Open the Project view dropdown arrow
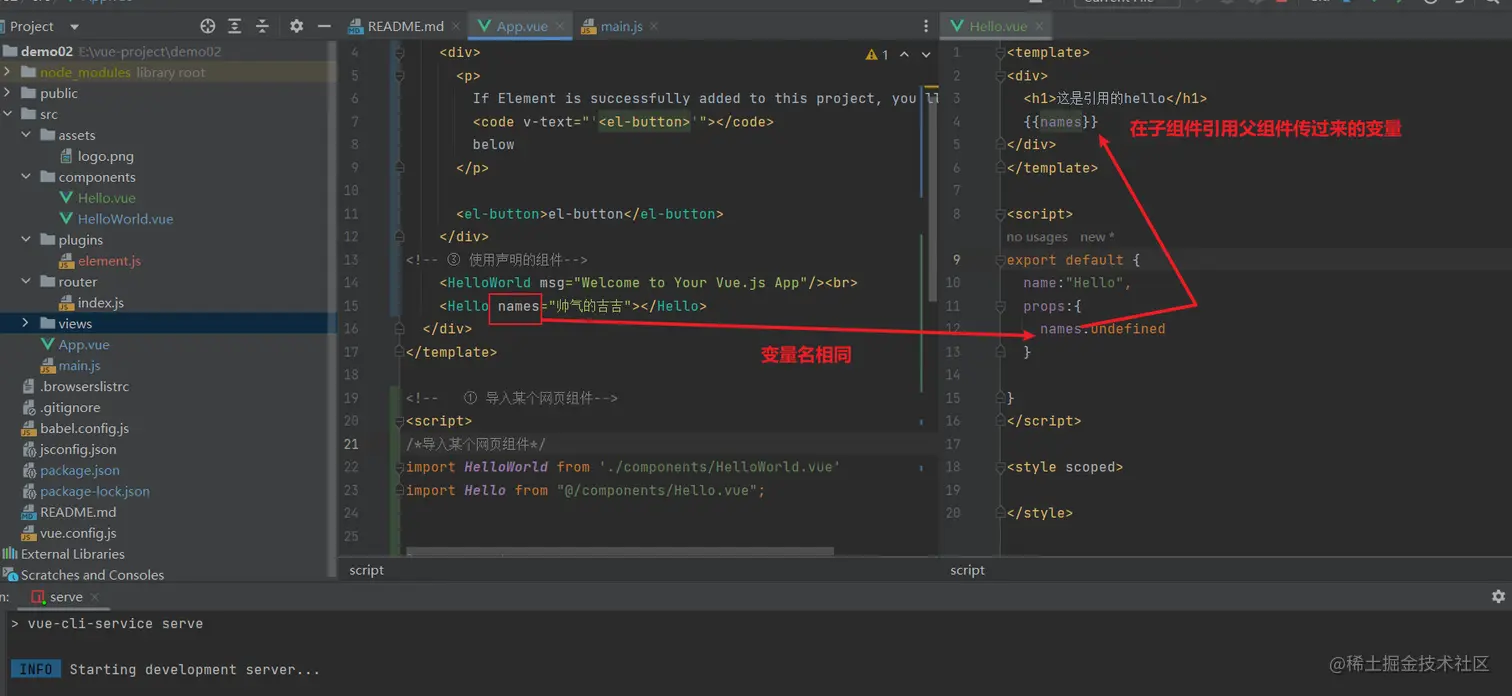The image size is (1512, 696). pos(74,27)
